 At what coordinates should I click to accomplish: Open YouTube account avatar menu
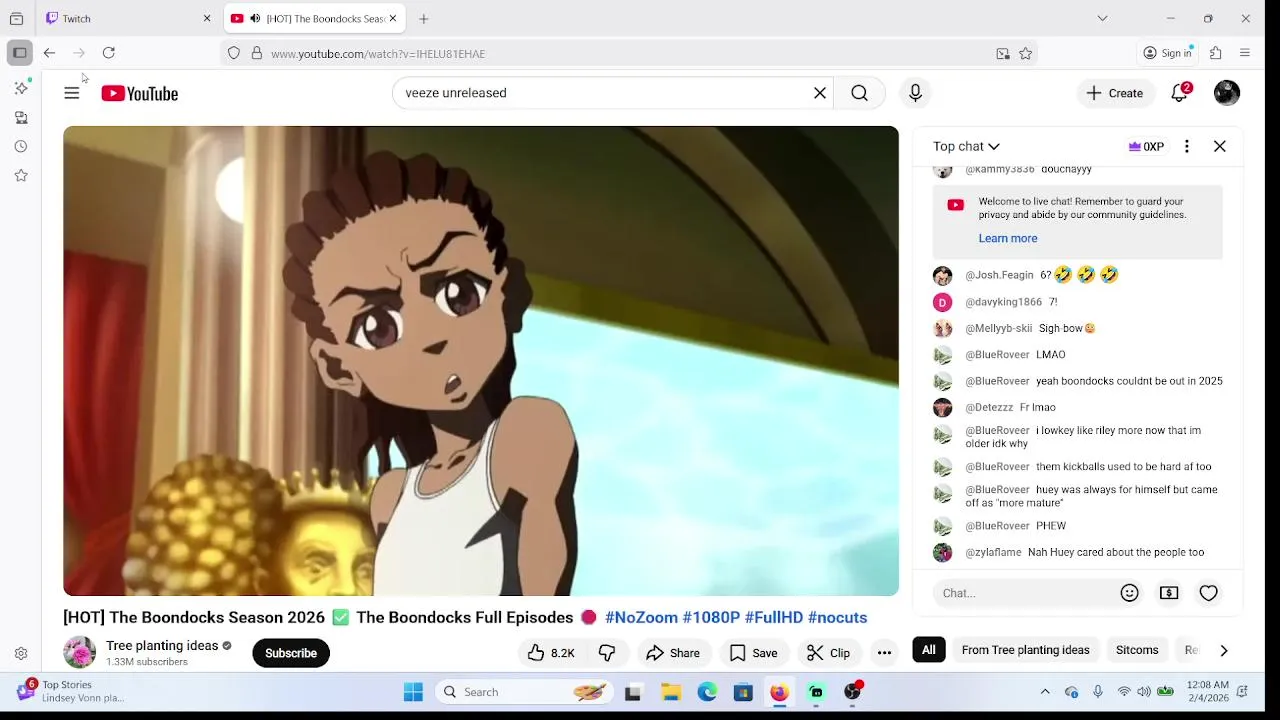(1227, 93)
